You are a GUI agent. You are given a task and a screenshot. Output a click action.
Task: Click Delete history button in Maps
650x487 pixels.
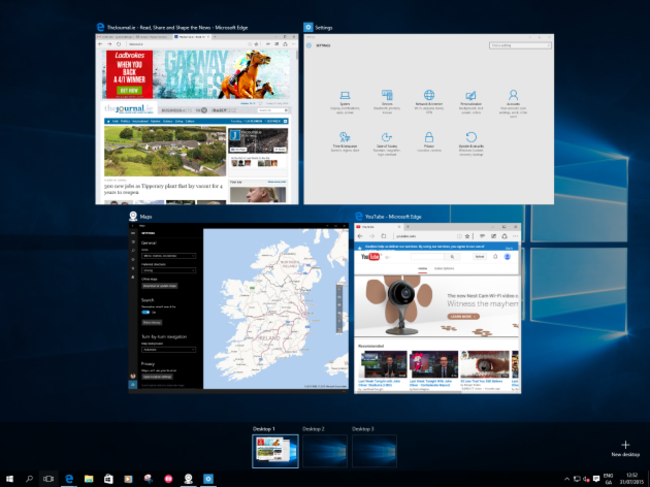(152, 322)
